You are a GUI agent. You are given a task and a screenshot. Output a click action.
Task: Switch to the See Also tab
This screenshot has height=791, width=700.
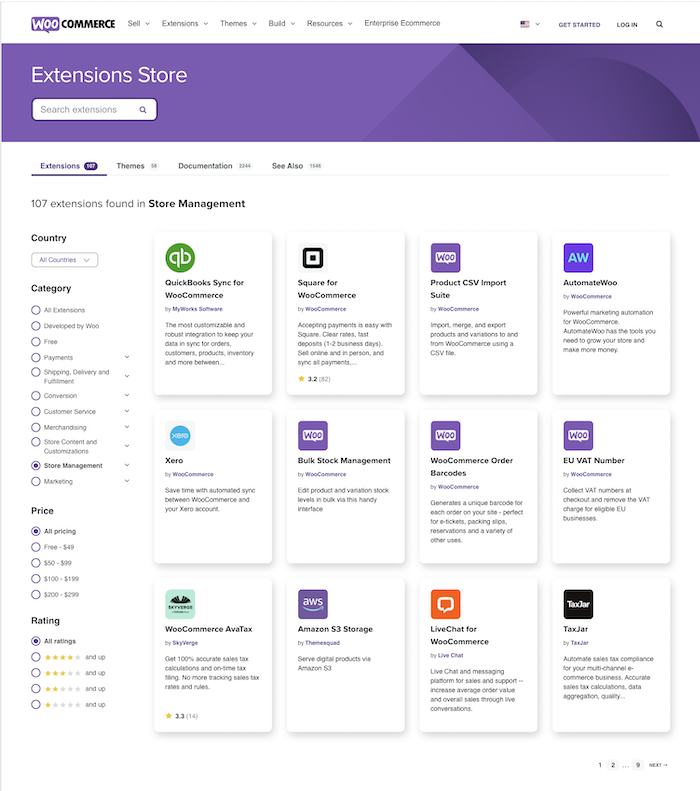tap(297, 166)
